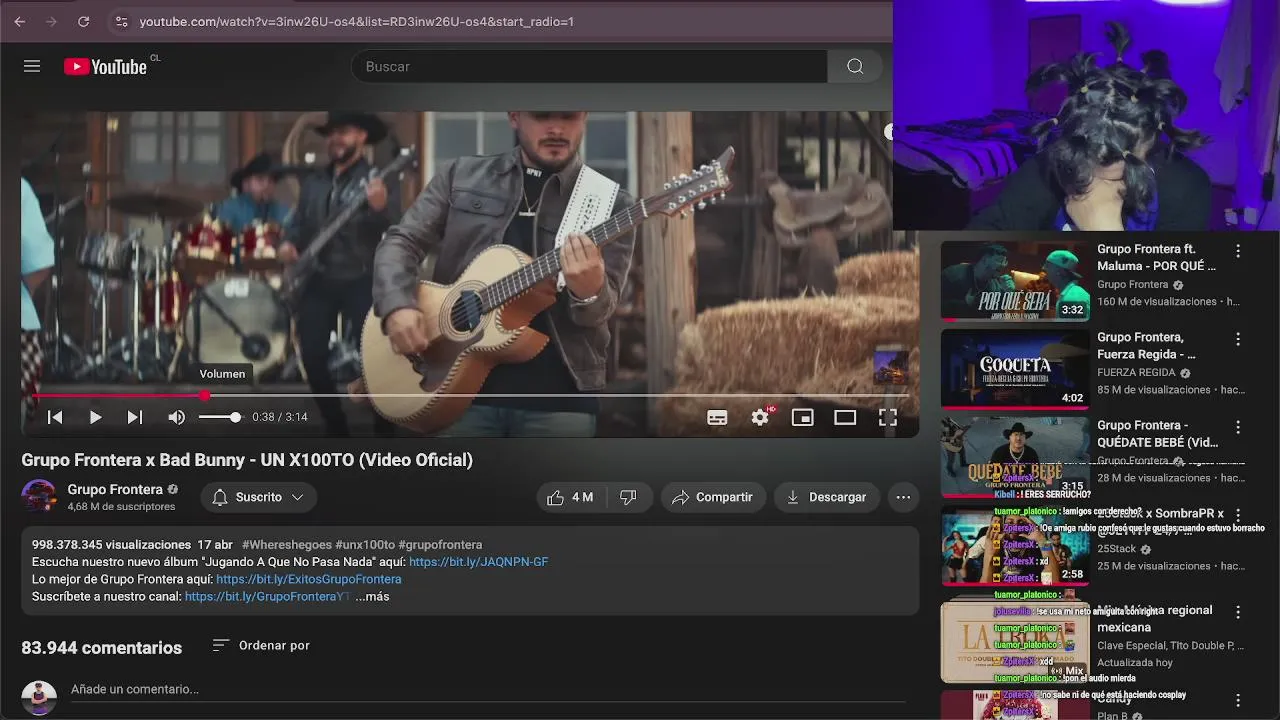This screenshot has width=1280, height=720.
Task: Like the video with thumbs up
Action: point(570,497)
